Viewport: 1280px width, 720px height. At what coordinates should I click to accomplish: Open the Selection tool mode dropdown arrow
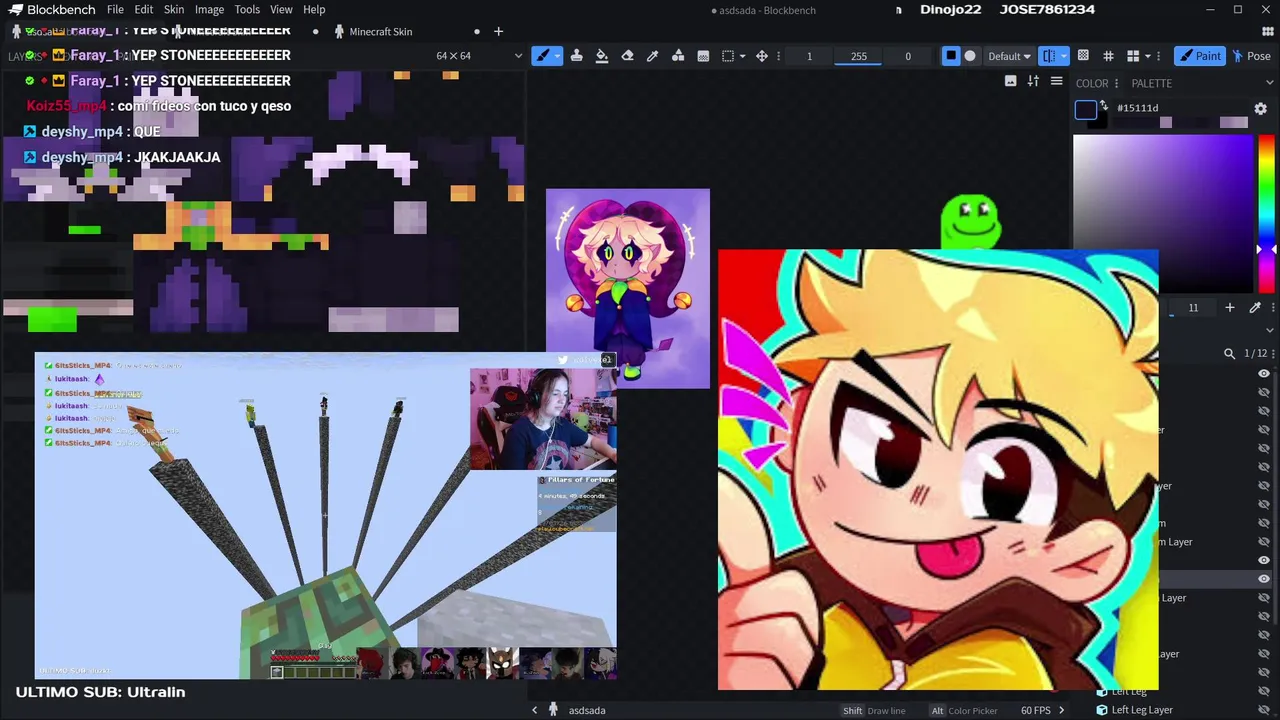tap(741, 56)
